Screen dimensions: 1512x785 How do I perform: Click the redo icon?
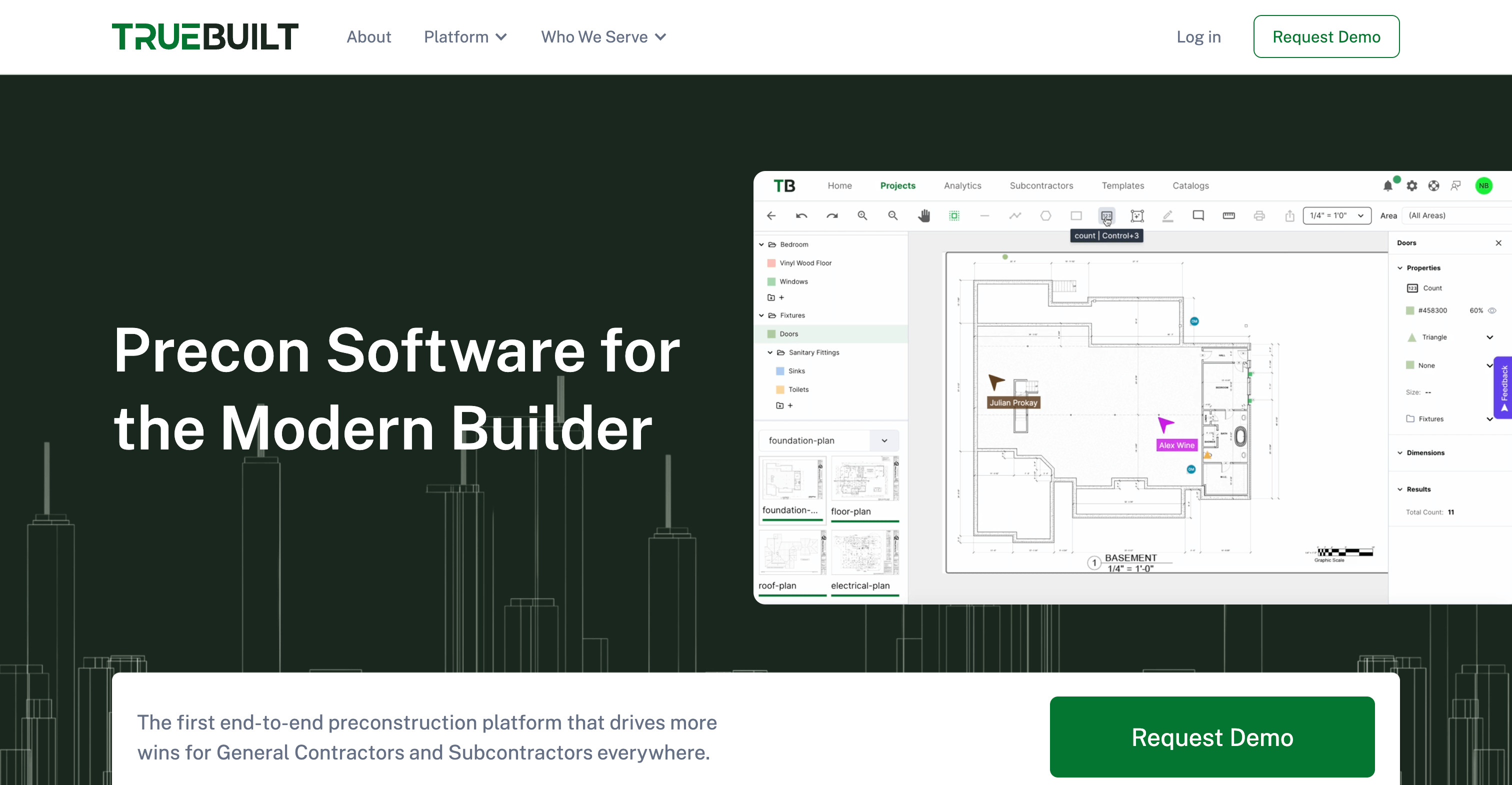coord(831,215)
